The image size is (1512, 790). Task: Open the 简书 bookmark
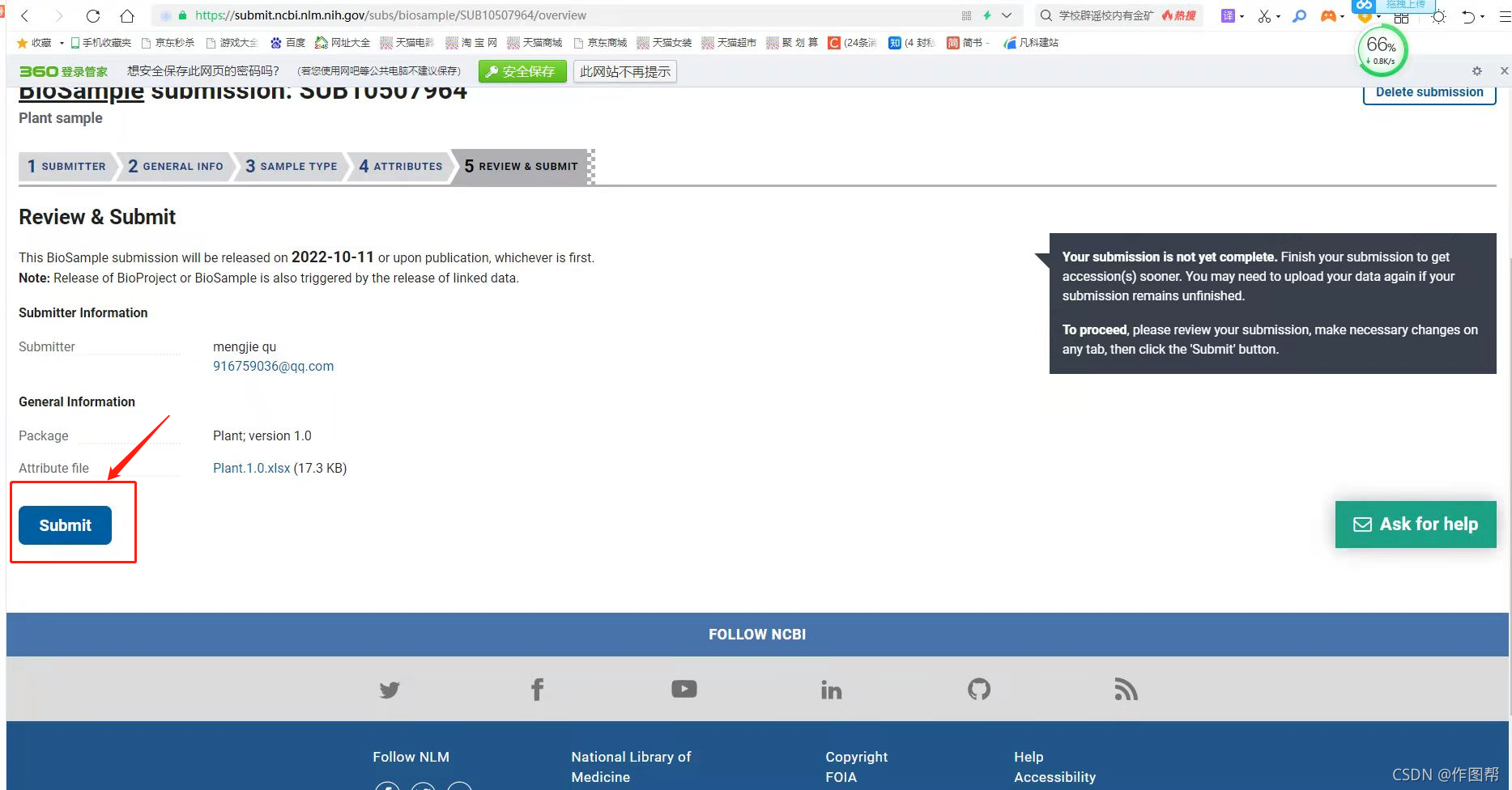tap(968, 43)
